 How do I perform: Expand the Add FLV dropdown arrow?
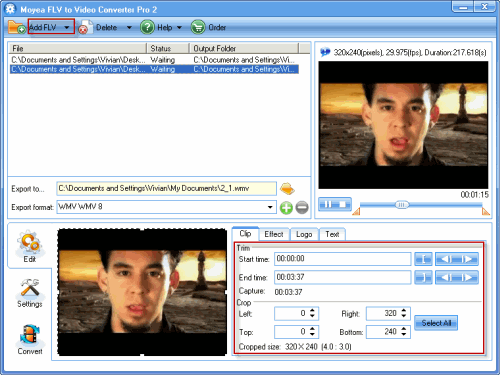(x=67, y=27)
